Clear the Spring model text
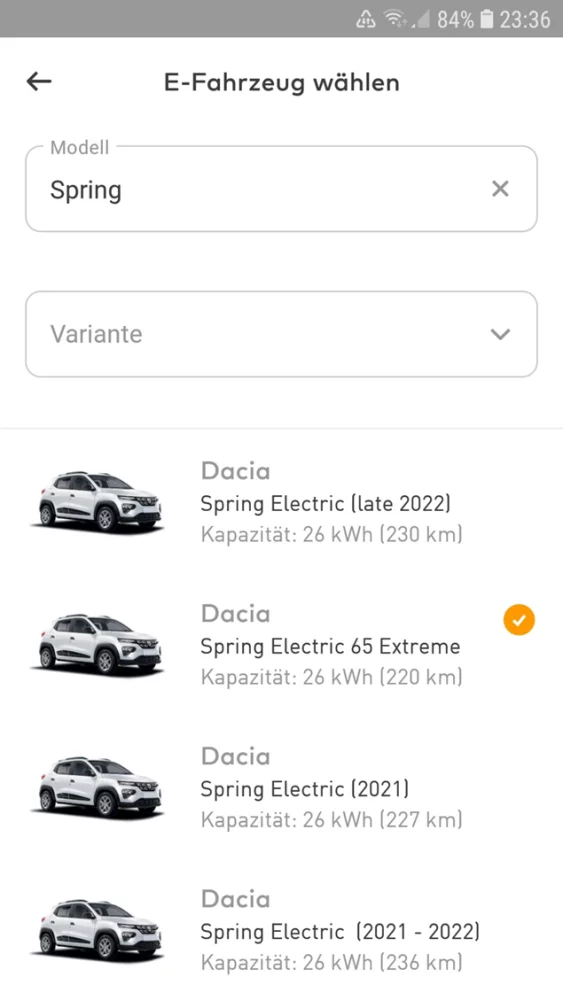 [501, 189]
